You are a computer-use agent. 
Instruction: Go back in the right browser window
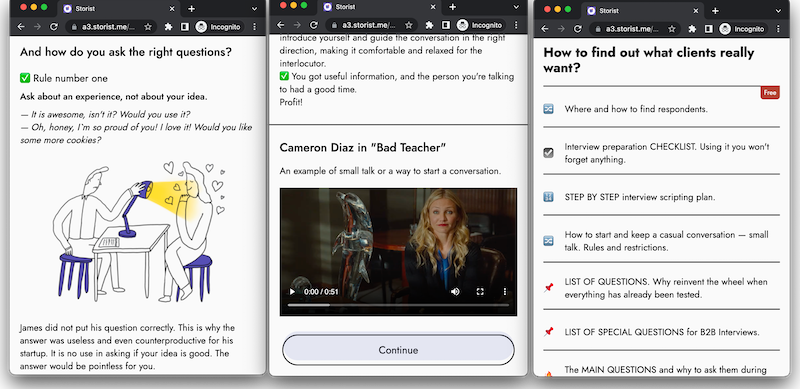[x=544, y=29]
